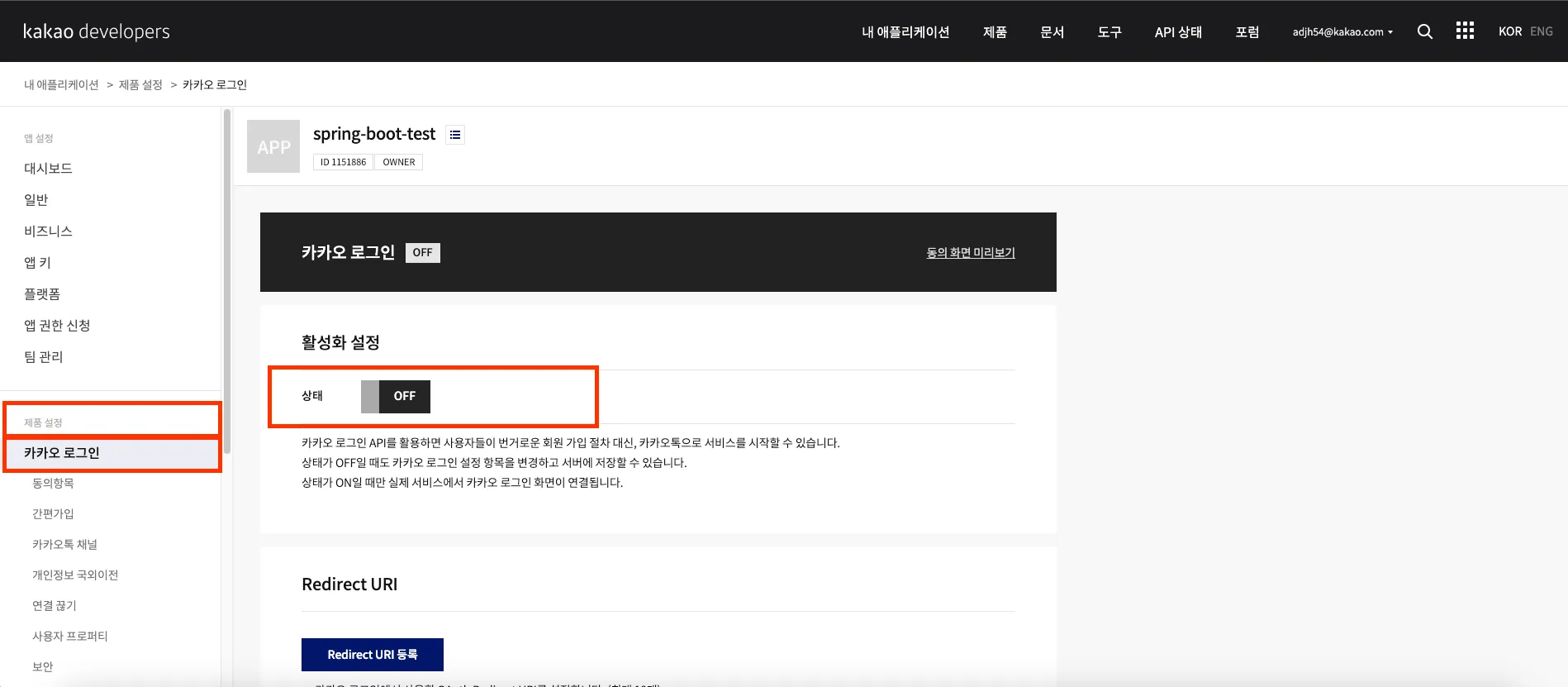Screen dimensions: 1568x687
Task: Open the nine-dot apps grid icon
Action: [x=1465, y=31]
